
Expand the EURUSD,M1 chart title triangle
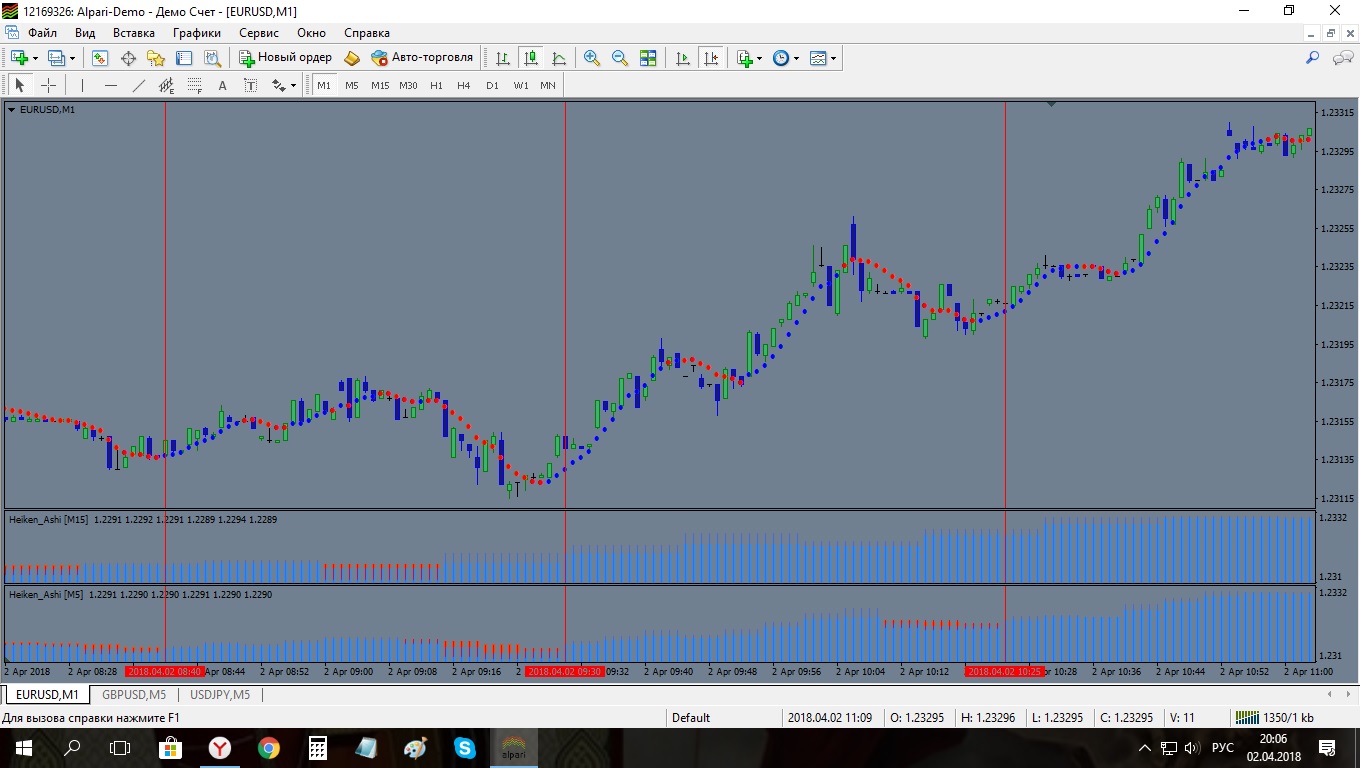tap(12, 110)
